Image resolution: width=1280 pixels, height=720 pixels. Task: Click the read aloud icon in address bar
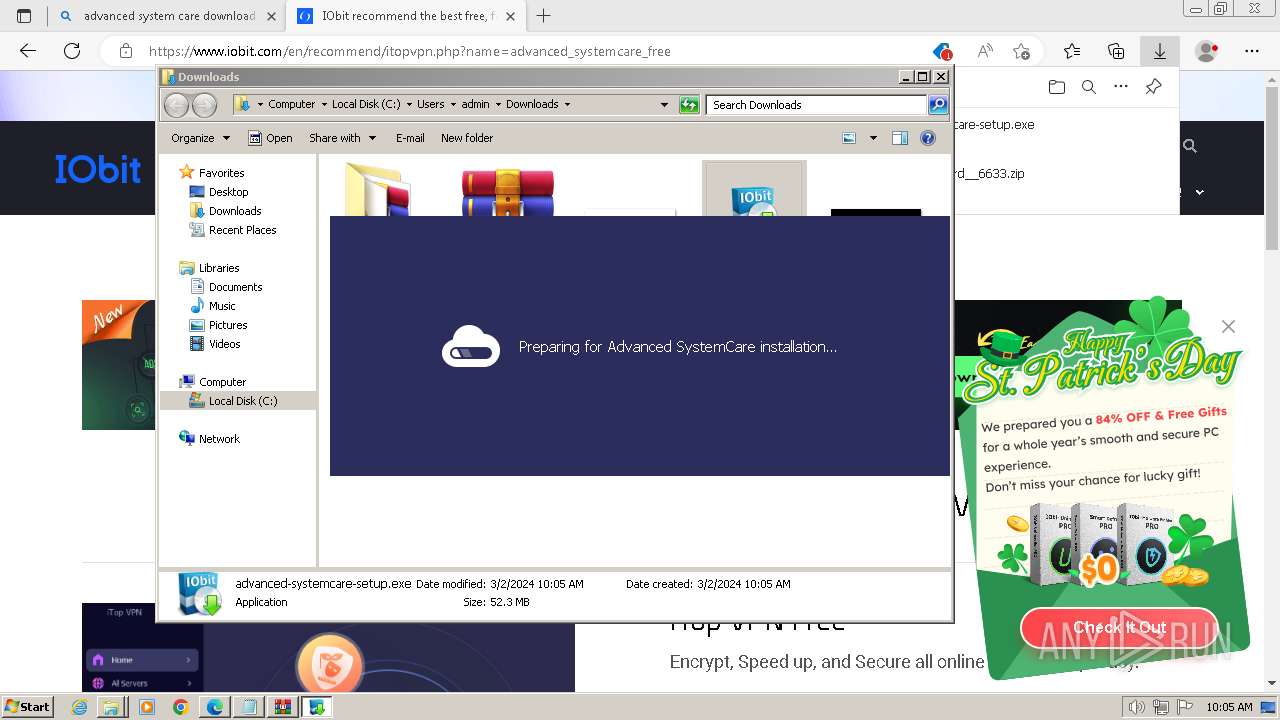[985, 51]
